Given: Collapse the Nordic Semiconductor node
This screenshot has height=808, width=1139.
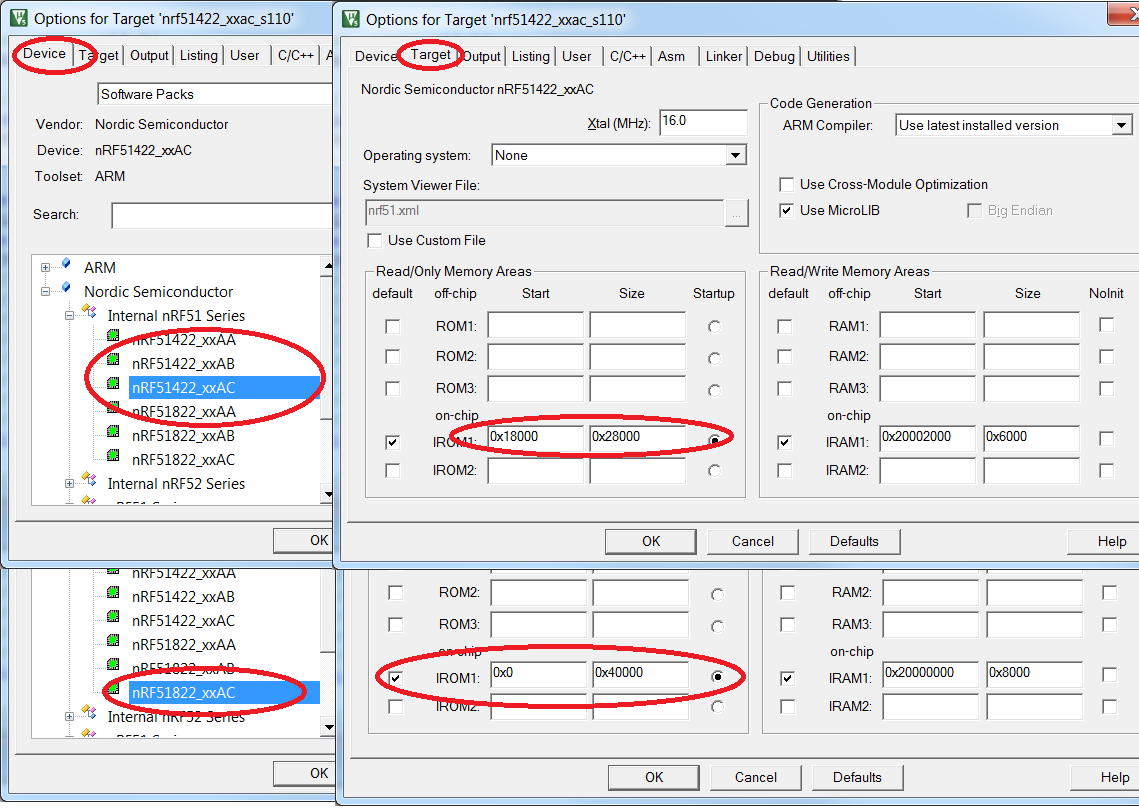Looking at the screenshot, I should coord(45,291).
